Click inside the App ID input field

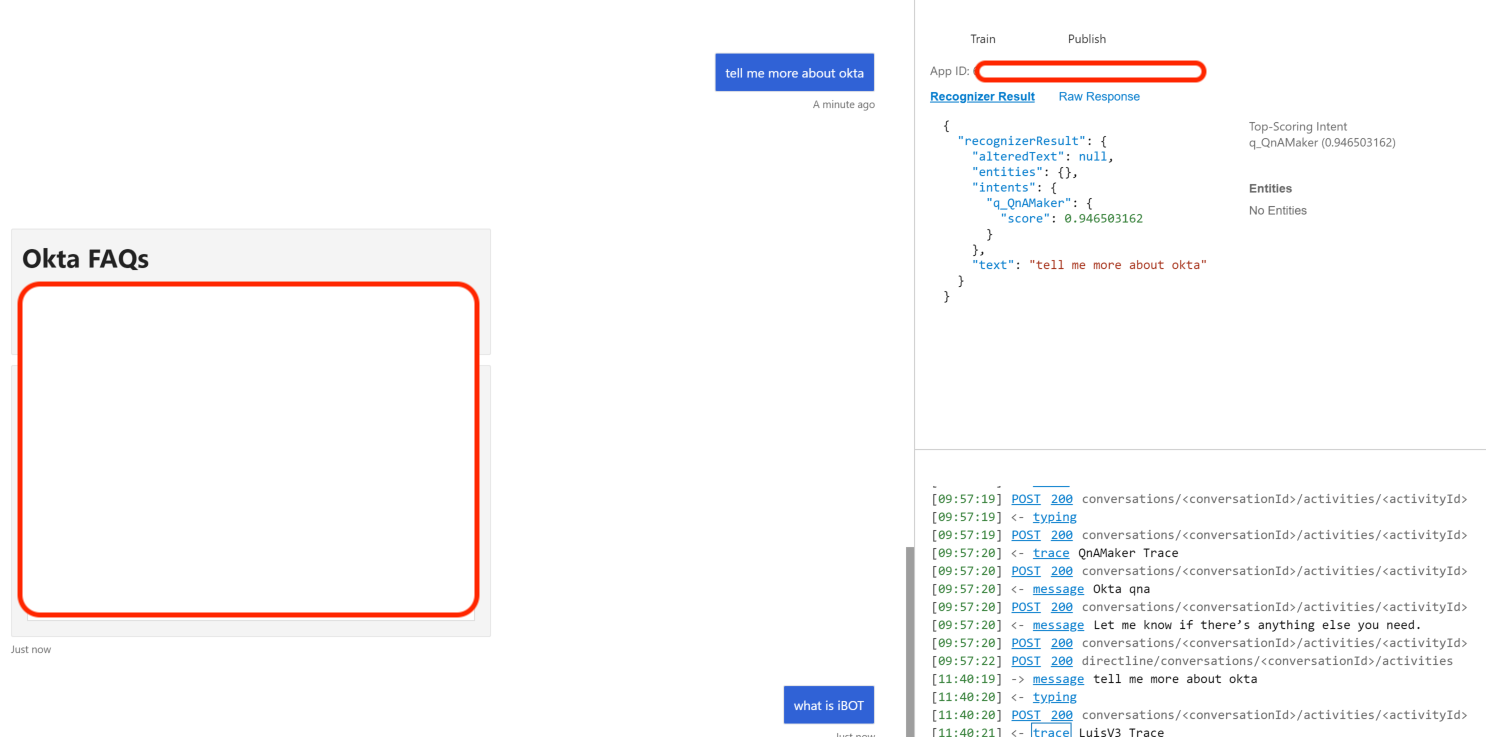point(1090,71)
